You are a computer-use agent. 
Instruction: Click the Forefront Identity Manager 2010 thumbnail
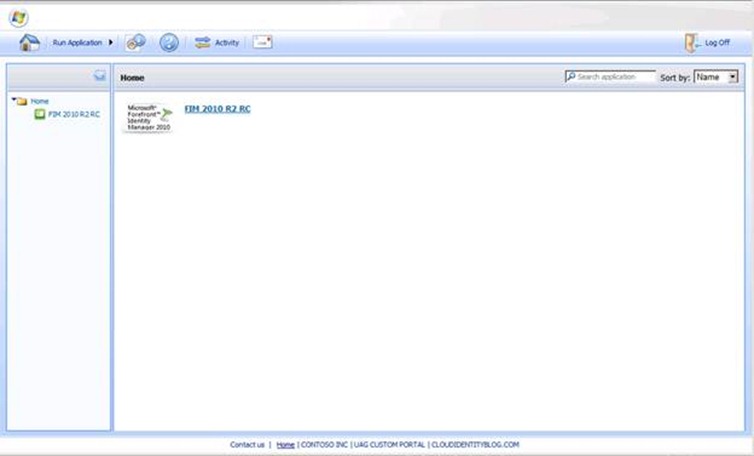click(149, 117)
